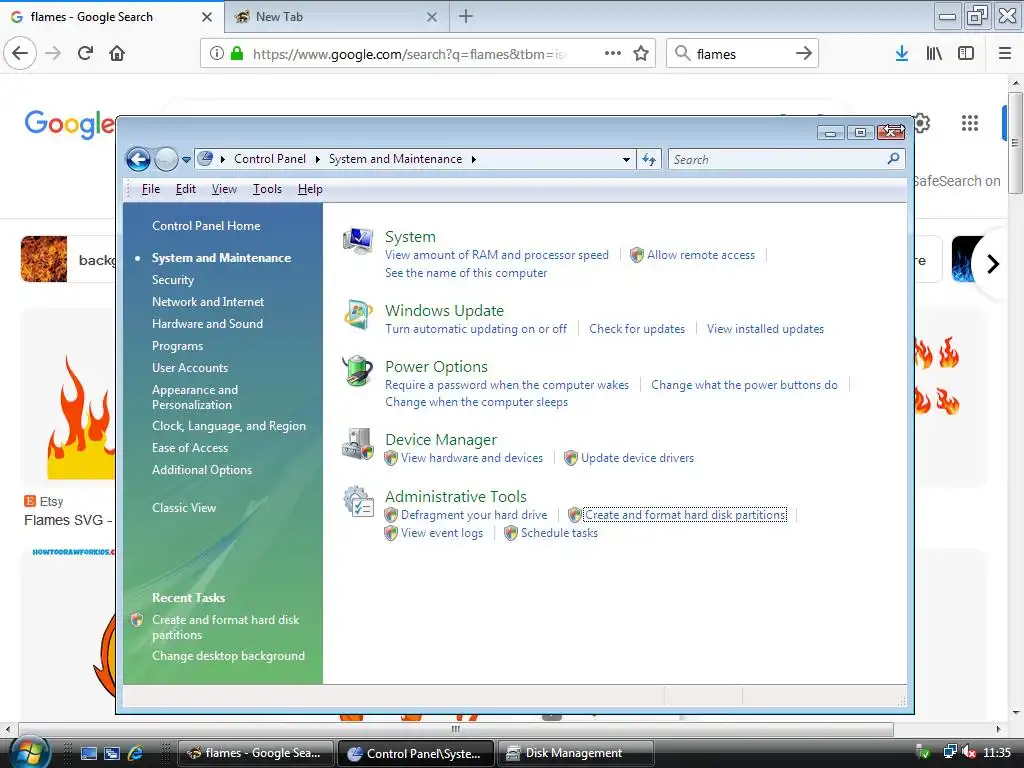Go back in Firefox

click(x=20, y=53)
